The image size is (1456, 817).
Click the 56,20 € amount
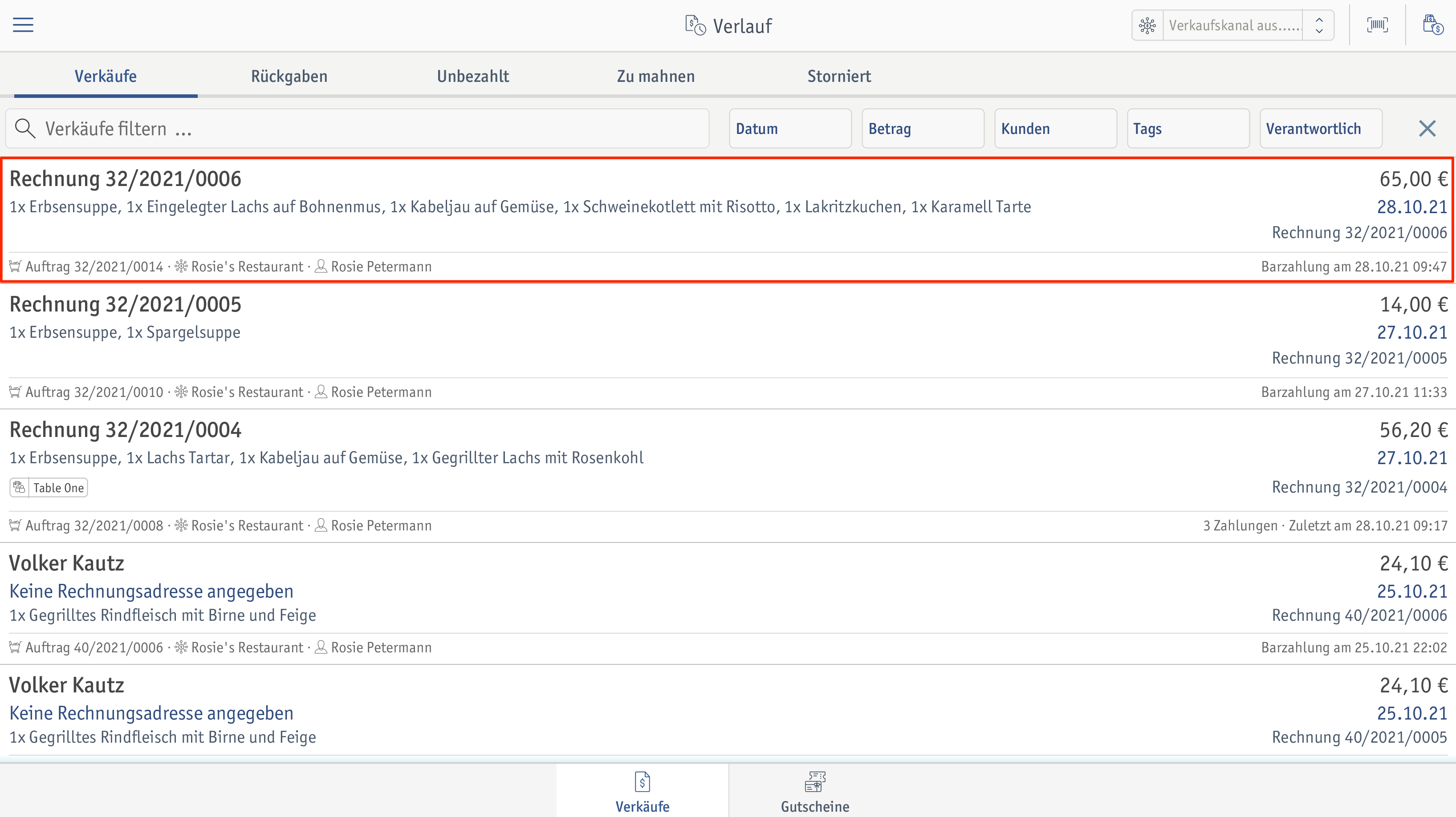[1413, 430]
